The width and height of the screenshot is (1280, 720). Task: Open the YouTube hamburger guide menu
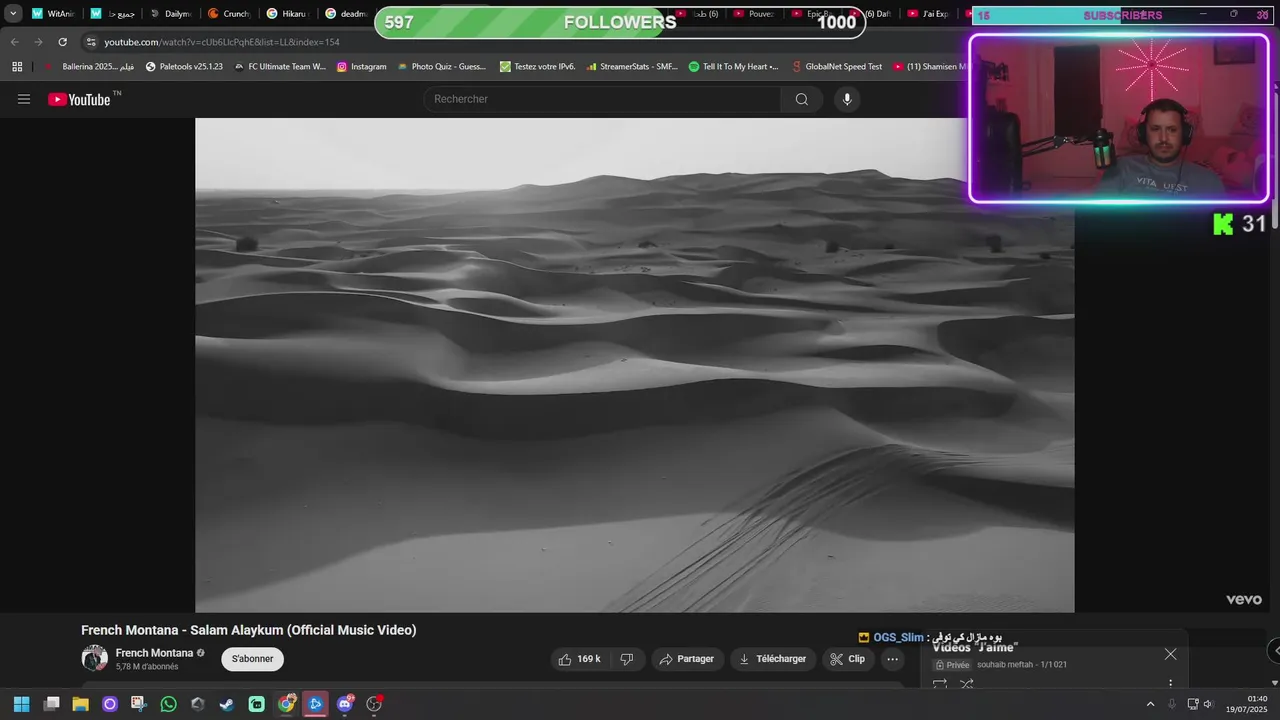(24, 99)
